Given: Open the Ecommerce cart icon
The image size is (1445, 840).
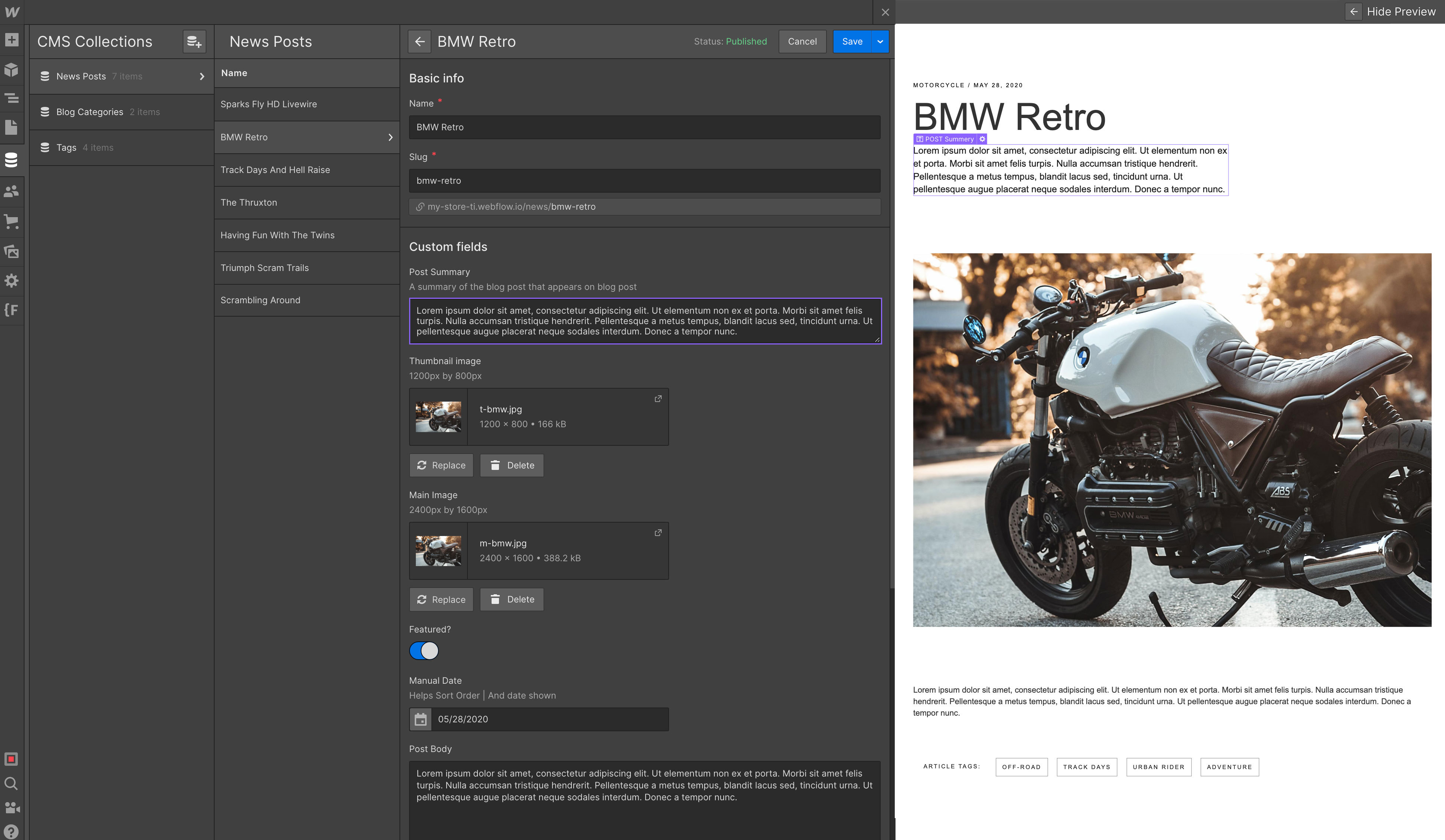Looking at the screenshot, I should point(12,221).
